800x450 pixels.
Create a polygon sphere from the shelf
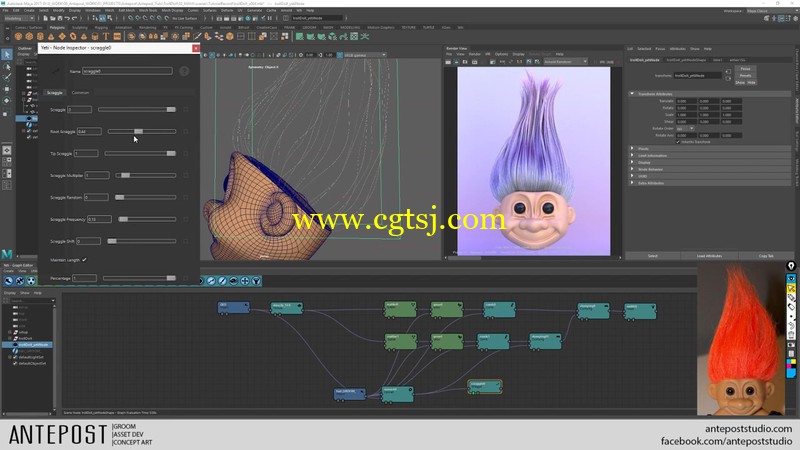[18, 37]
